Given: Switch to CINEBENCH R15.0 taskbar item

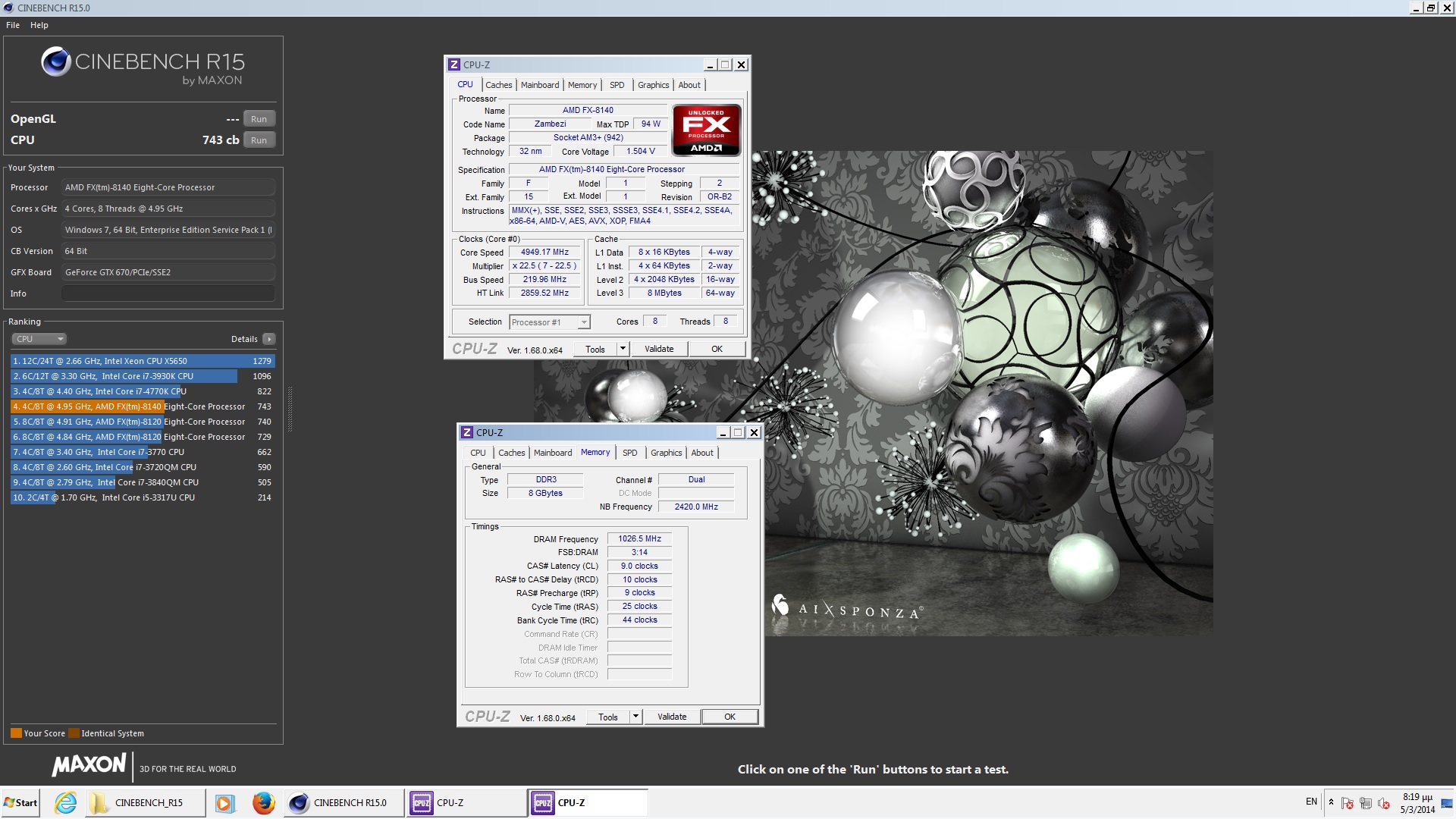Looking at the screenshot, I should (344, 802).
